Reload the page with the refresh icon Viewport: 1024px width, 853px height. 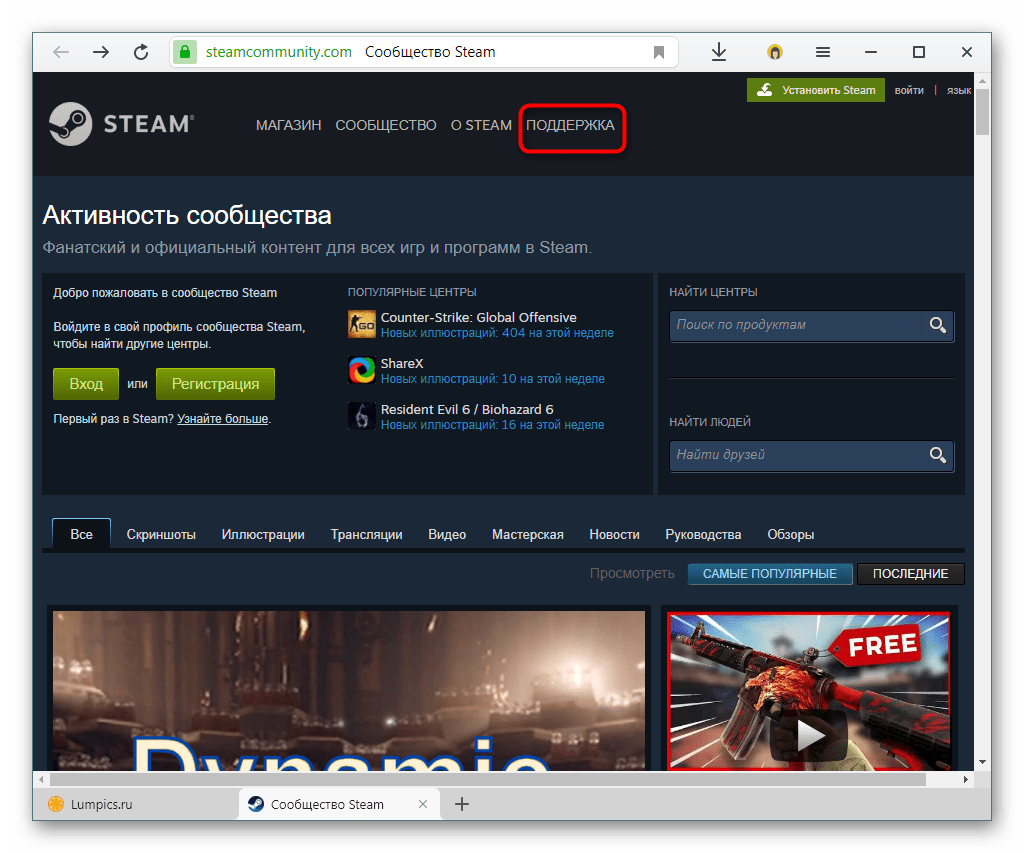click(x=140, y=52)
